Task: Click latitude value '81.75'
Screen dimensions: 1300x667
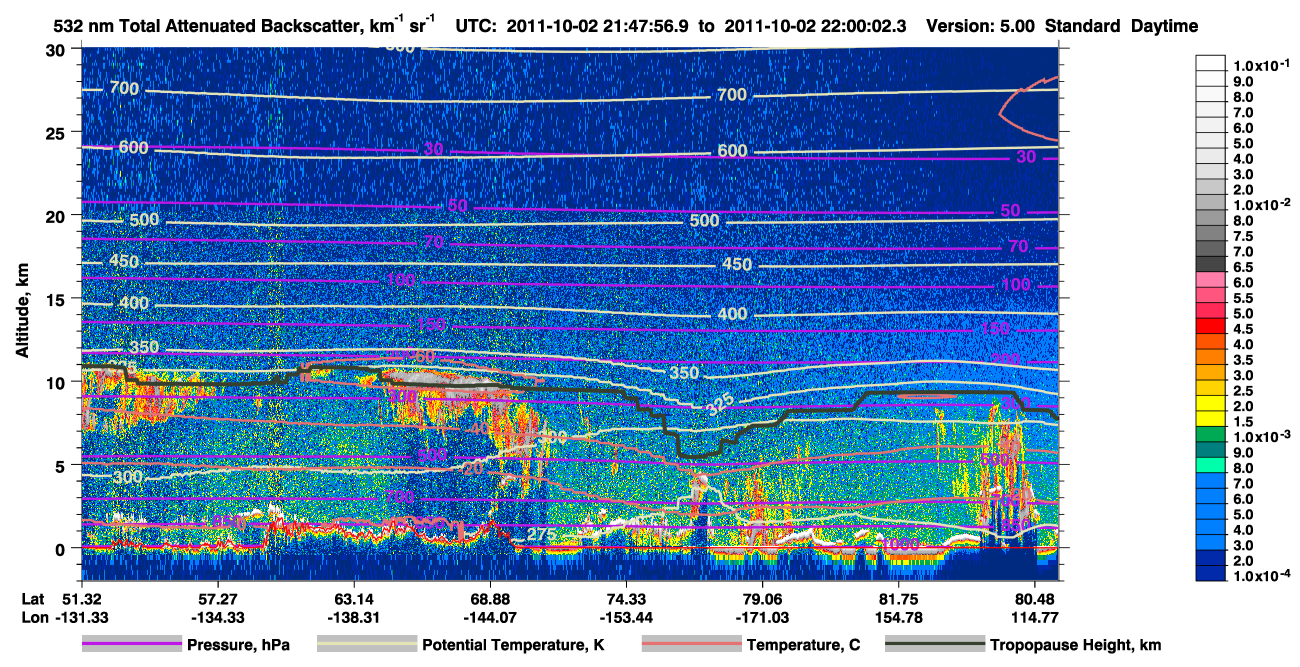Action: coord(898,599)
